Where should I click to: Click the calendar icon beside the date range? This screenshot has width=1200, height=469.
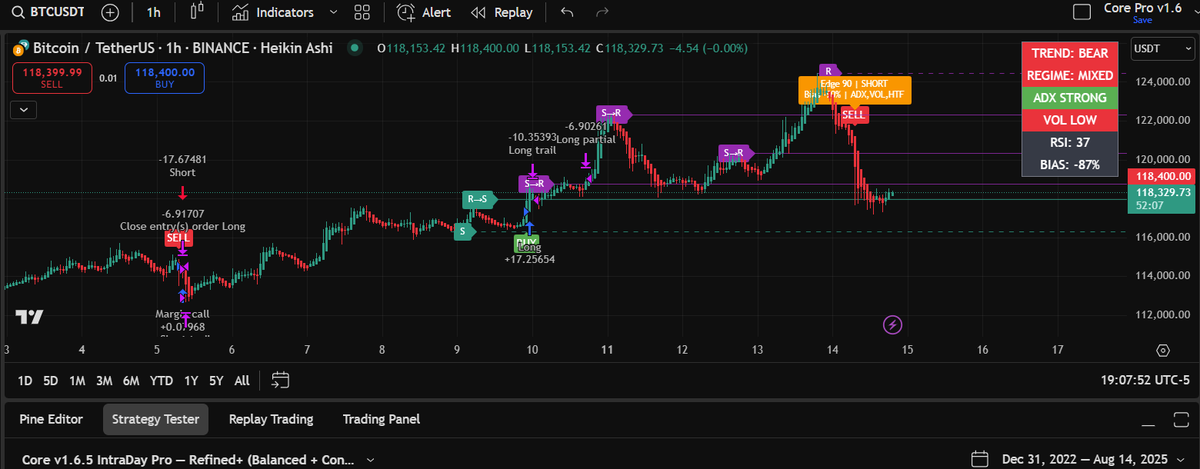[980, 458]
